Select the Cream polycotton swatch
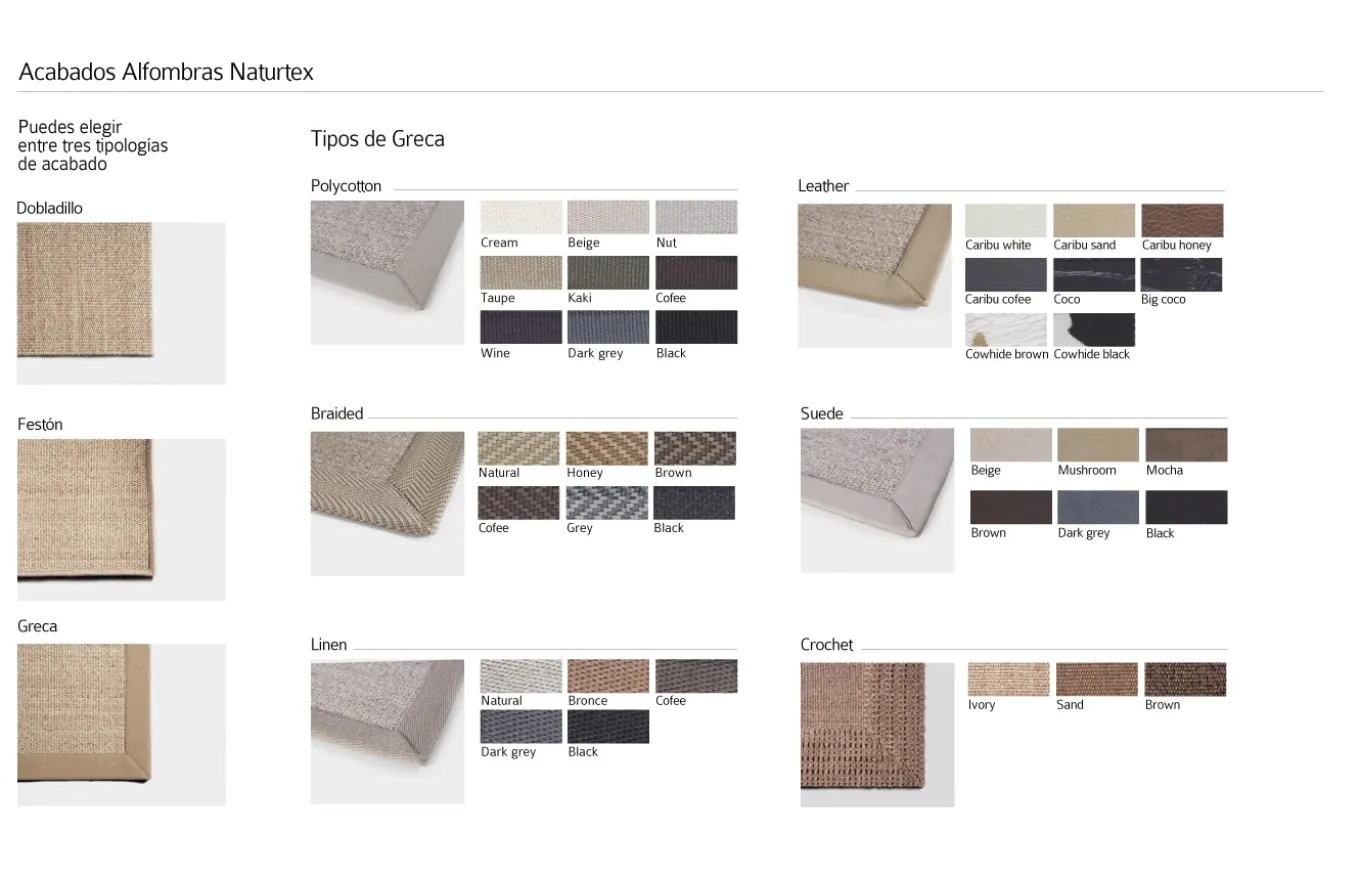The width and height of the screenshot is (1360, 875). (x=521, y=217)
